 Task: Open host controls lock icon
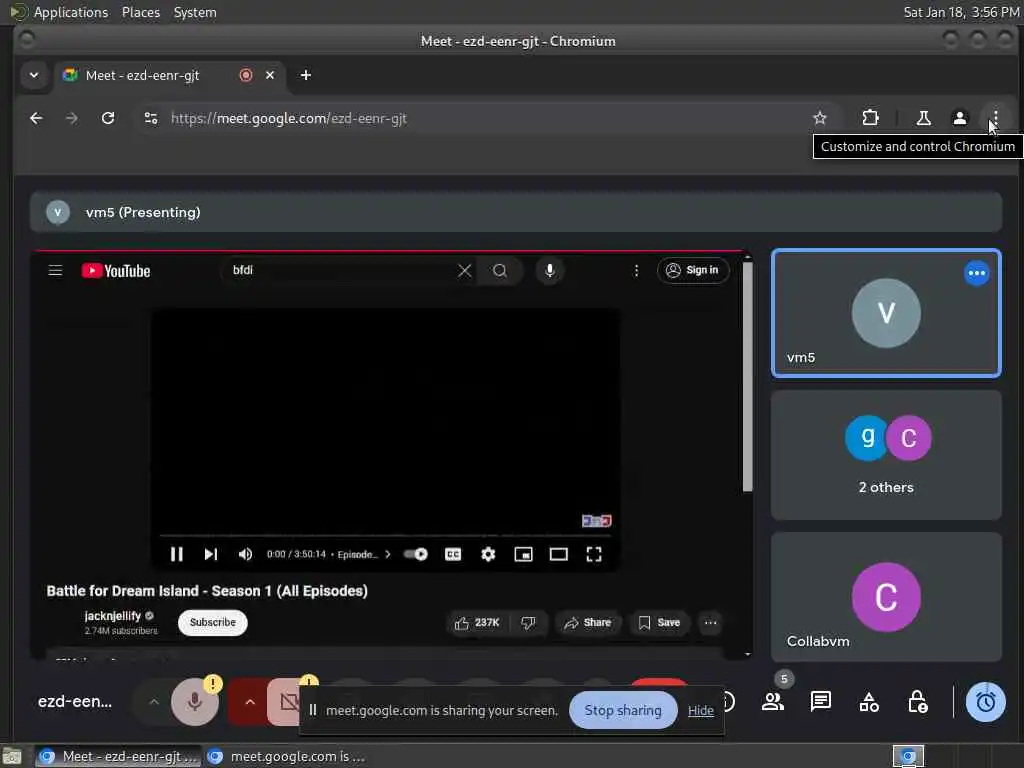(917, 702)
